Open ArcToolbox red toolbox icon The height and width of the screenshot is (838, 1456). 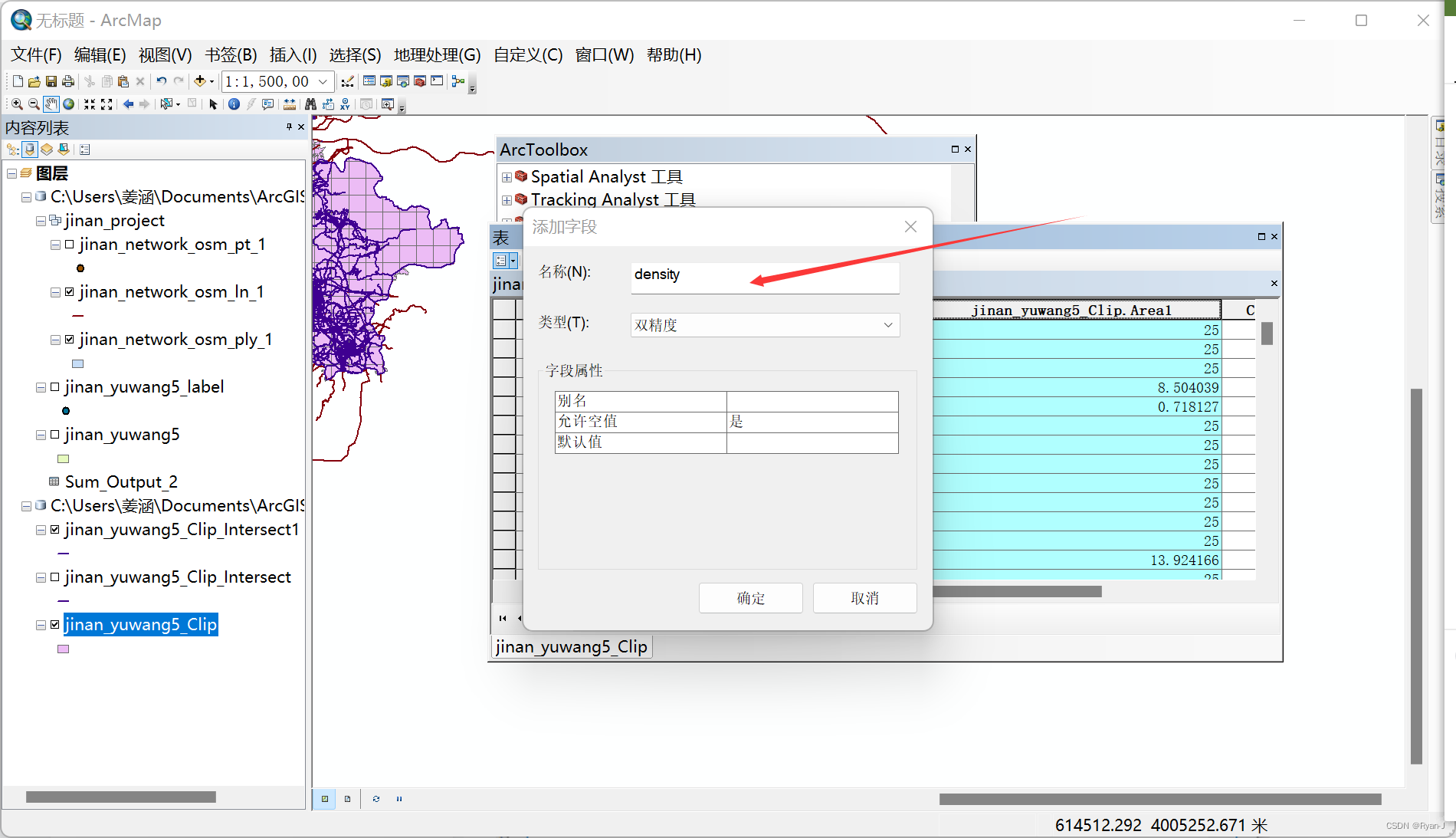click(420, 81)
